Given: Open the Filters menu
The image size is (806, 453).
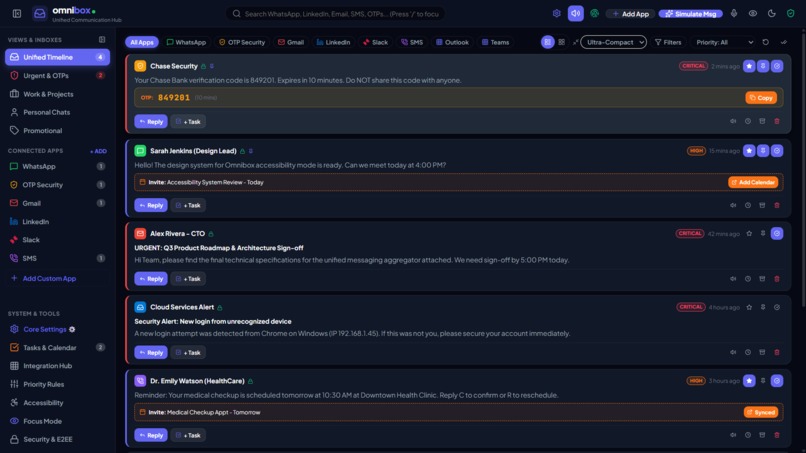Looking at the screenshot, I should pyautogui.click(x=668, y=42).
